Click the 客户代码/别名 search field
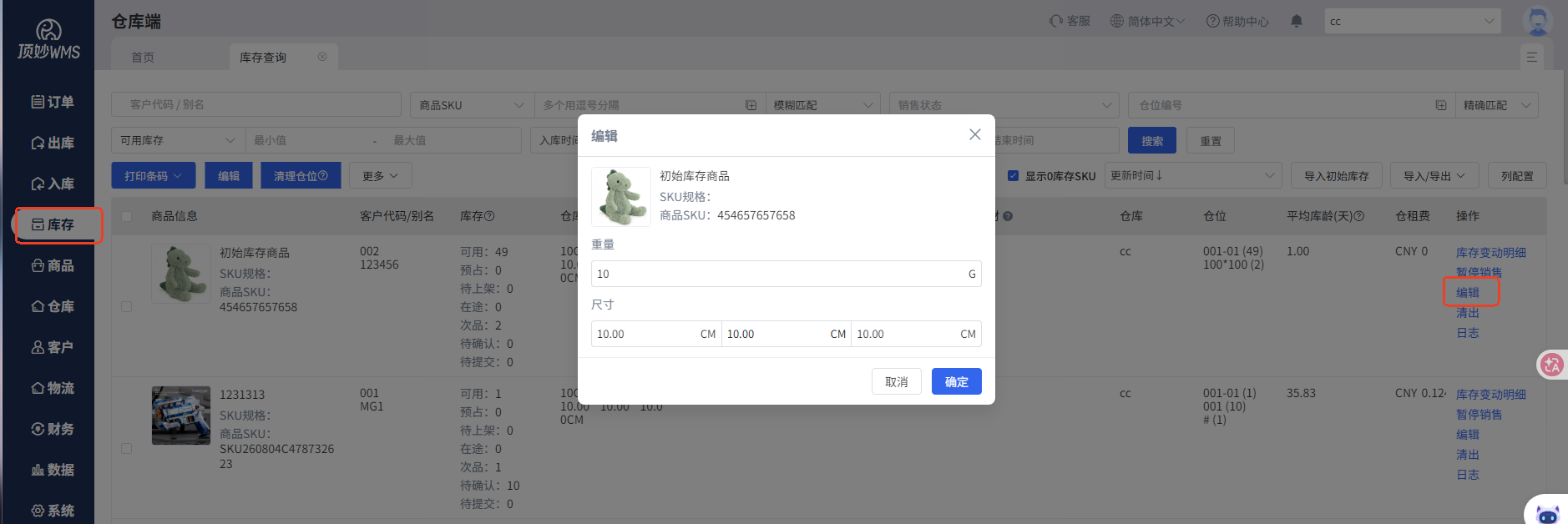Viewport: 1568px width, 524px height. (256, 104)
